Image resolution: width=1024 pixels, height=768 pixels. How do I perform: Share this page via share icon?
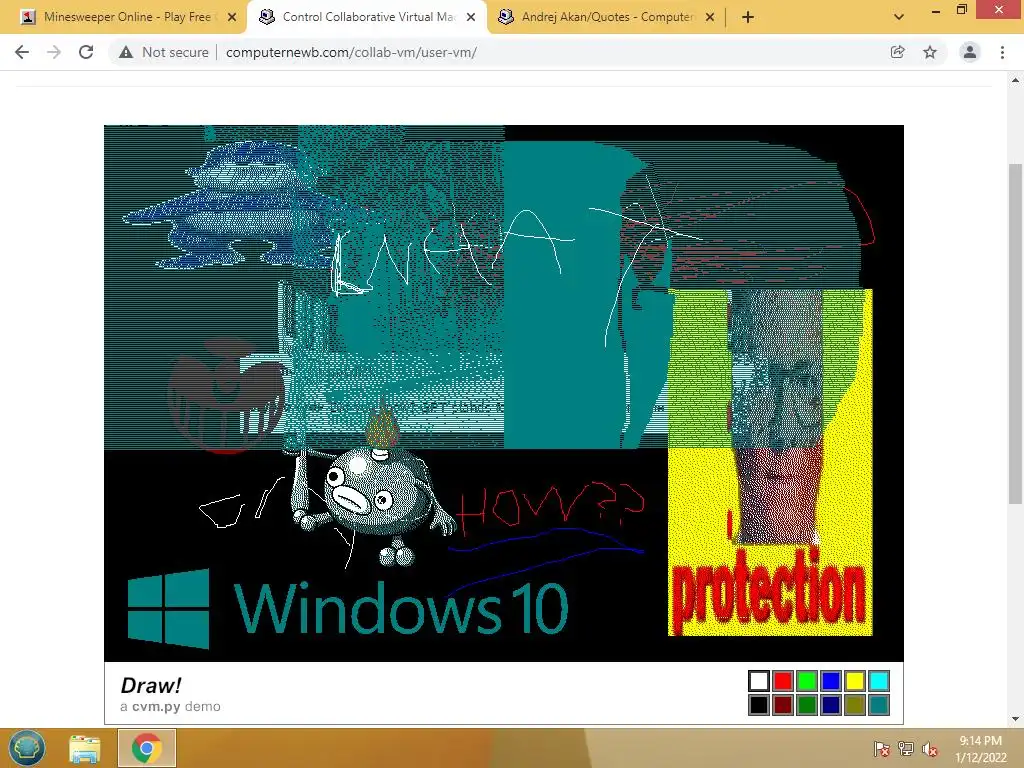click(897, 52)
